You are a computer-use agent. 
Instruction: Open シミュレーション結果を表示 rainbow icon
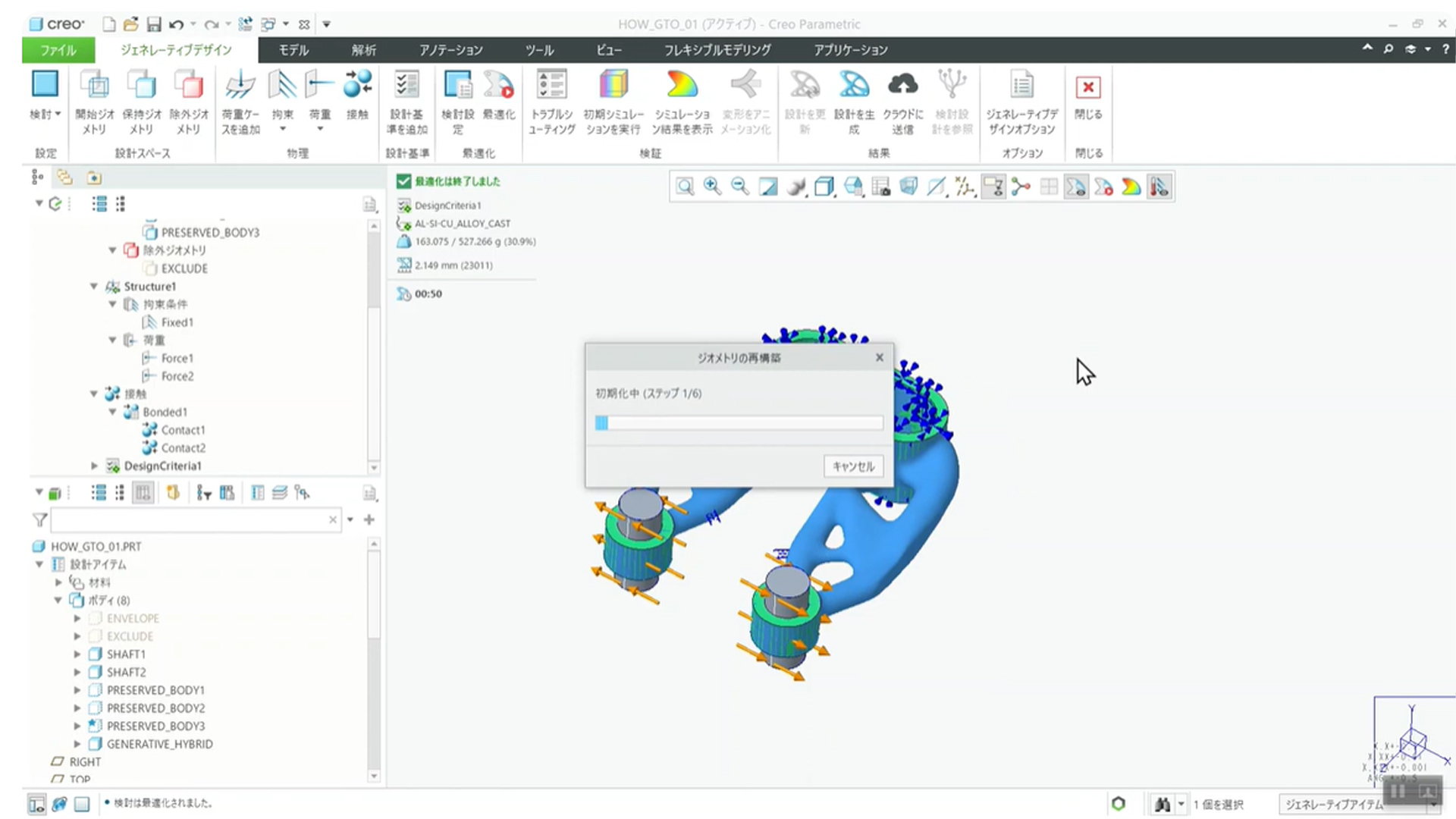[x=682, y=86]
